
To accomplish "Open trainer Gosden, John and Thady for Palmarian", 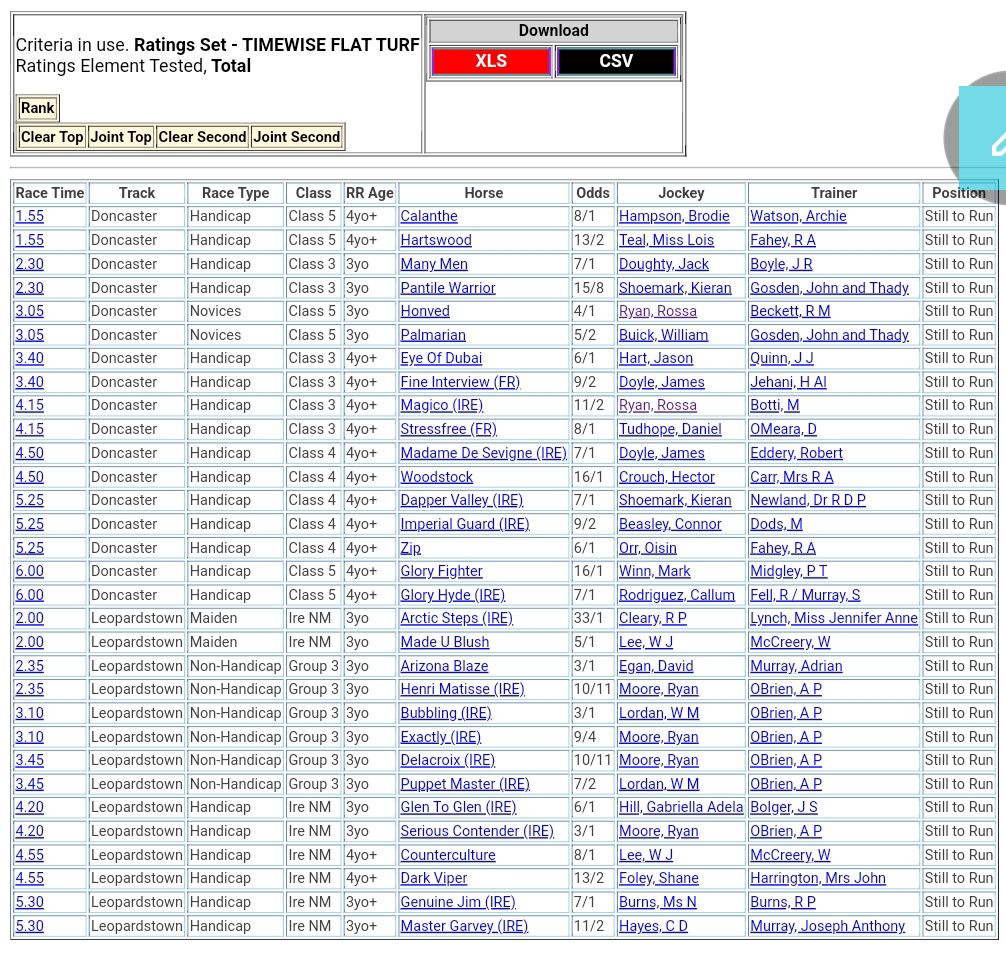I will 829,335.
